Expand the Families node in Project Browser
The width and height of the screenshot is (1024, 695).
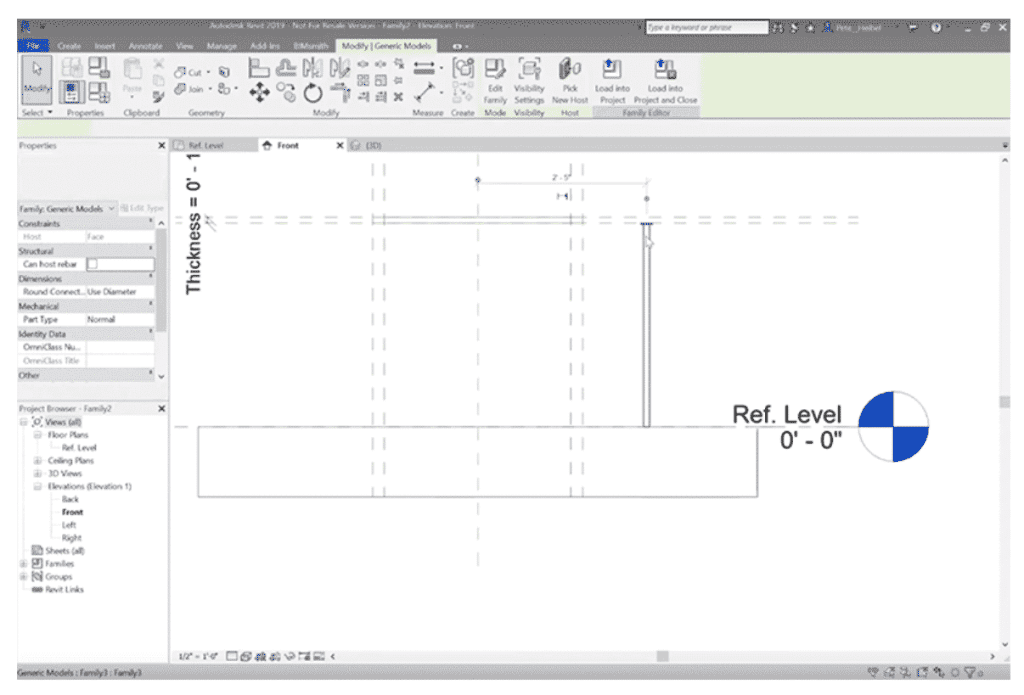click(24, 564)
